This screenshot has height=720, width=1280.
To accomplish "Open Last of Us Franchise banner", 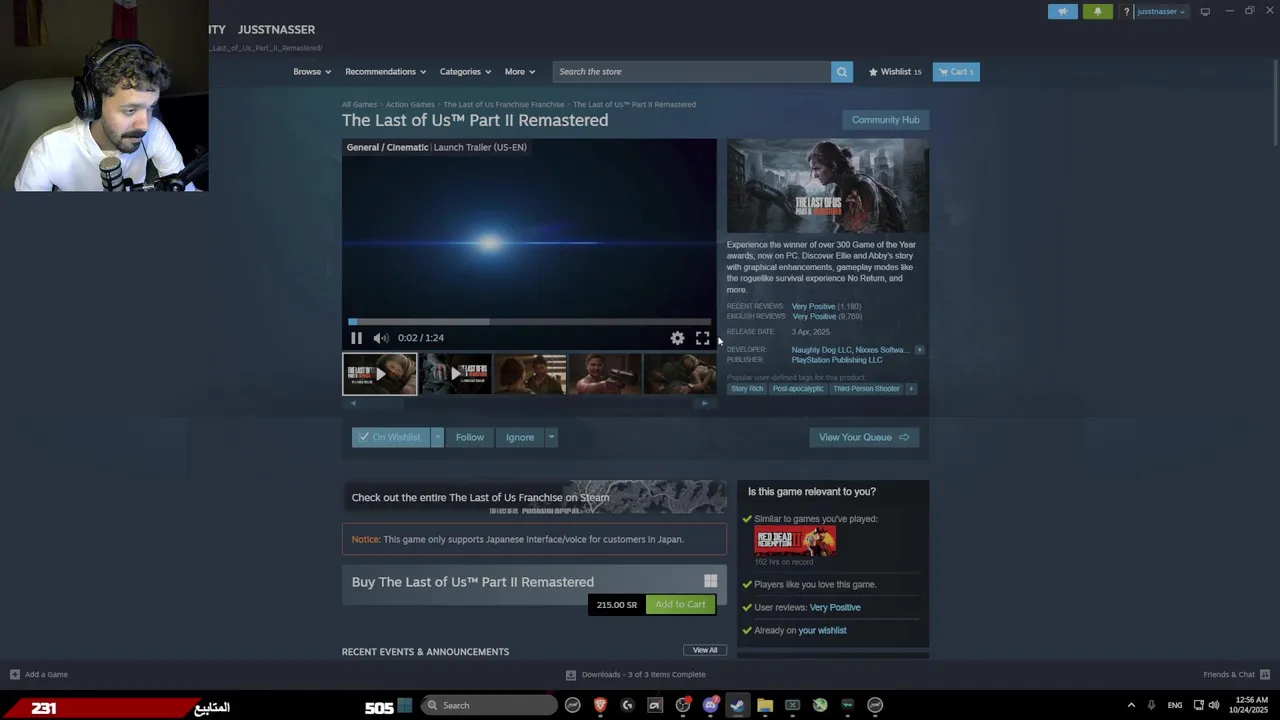I will pos(535,497).
